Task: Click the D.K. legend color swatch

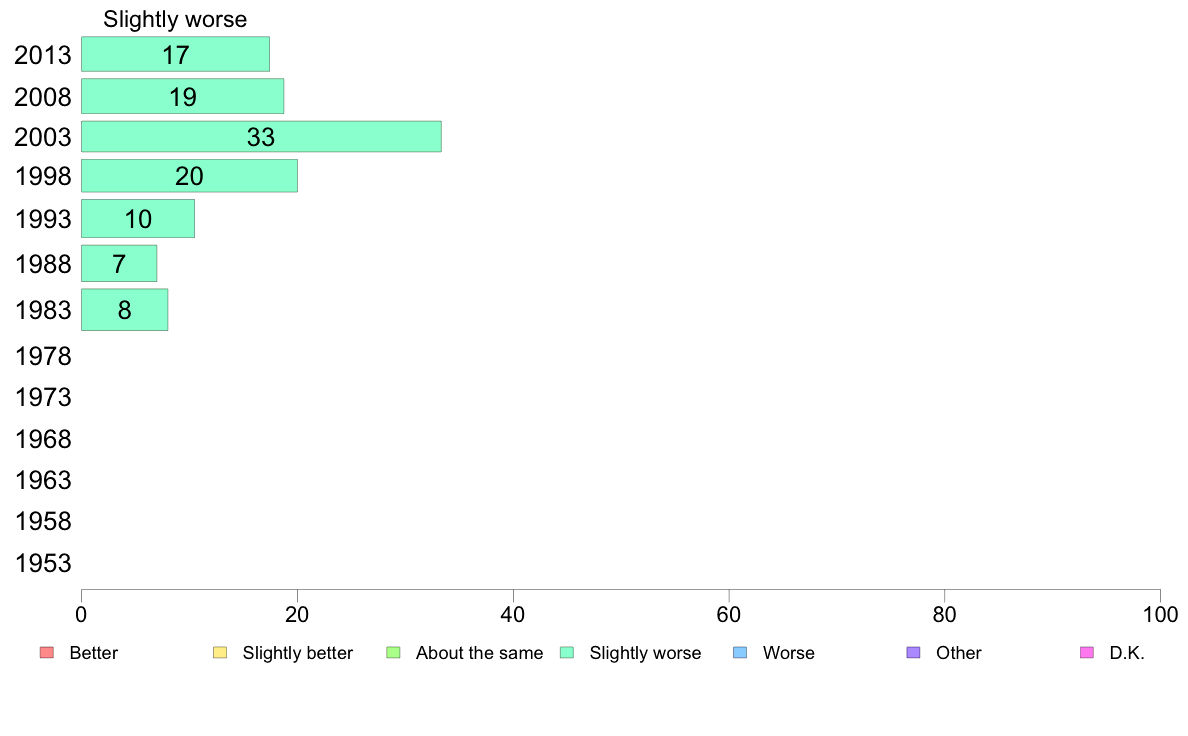Action: click(1087, 653)
